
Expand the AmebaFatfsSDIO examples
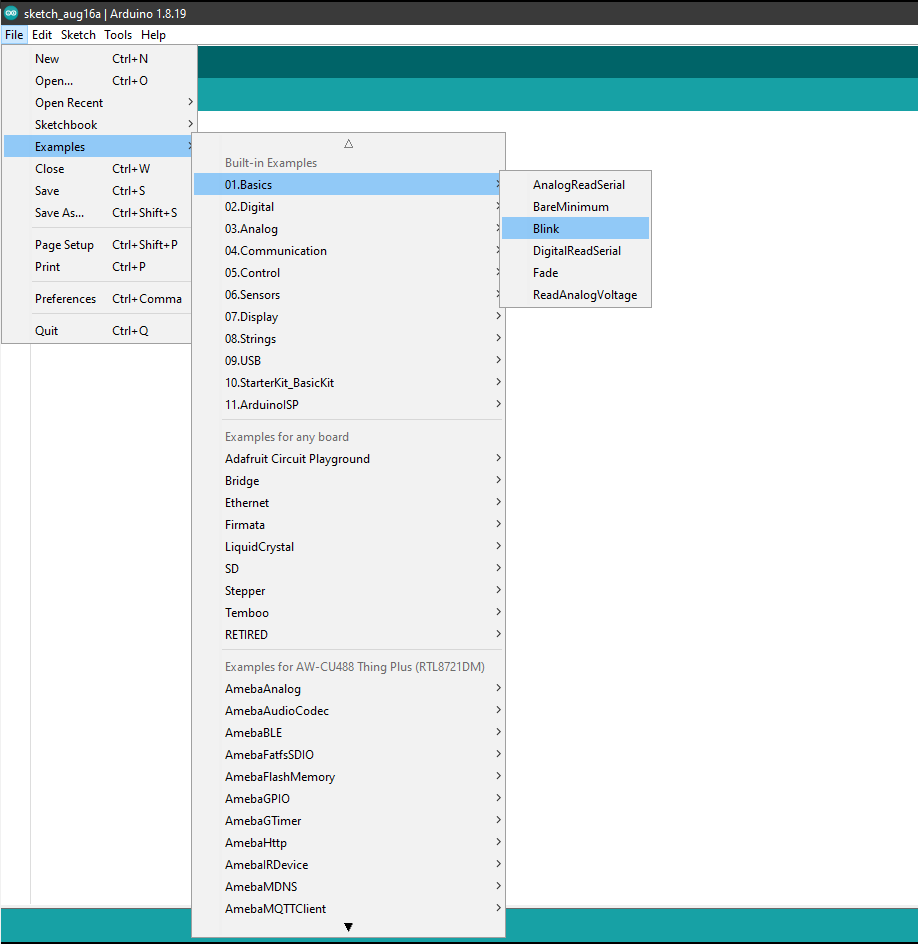tap(349, 755)
